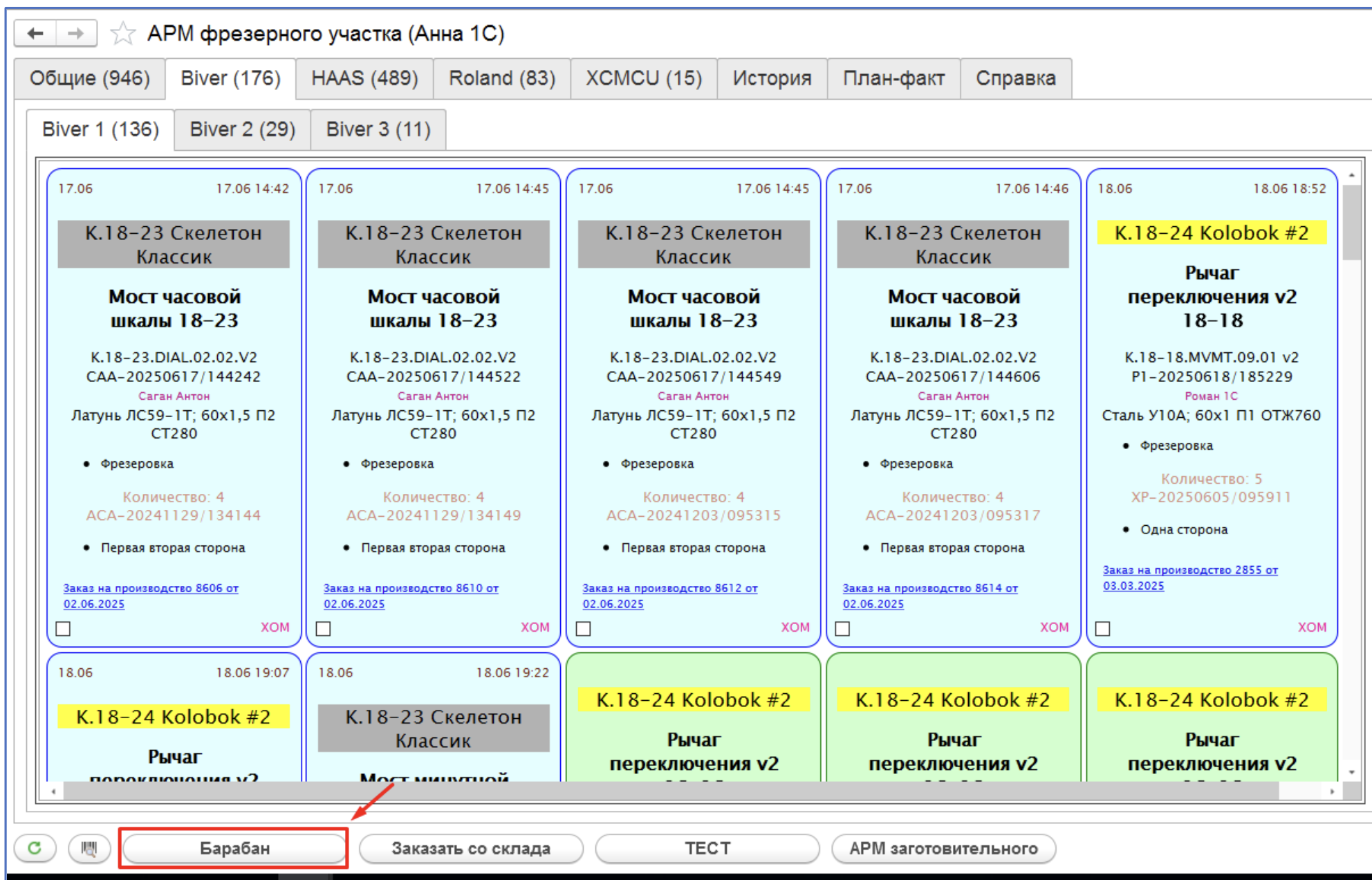The width and height of the screenshot is (1372, 880).
Task: Open link Заказ на производство 2855
Action: point(1189,570)
